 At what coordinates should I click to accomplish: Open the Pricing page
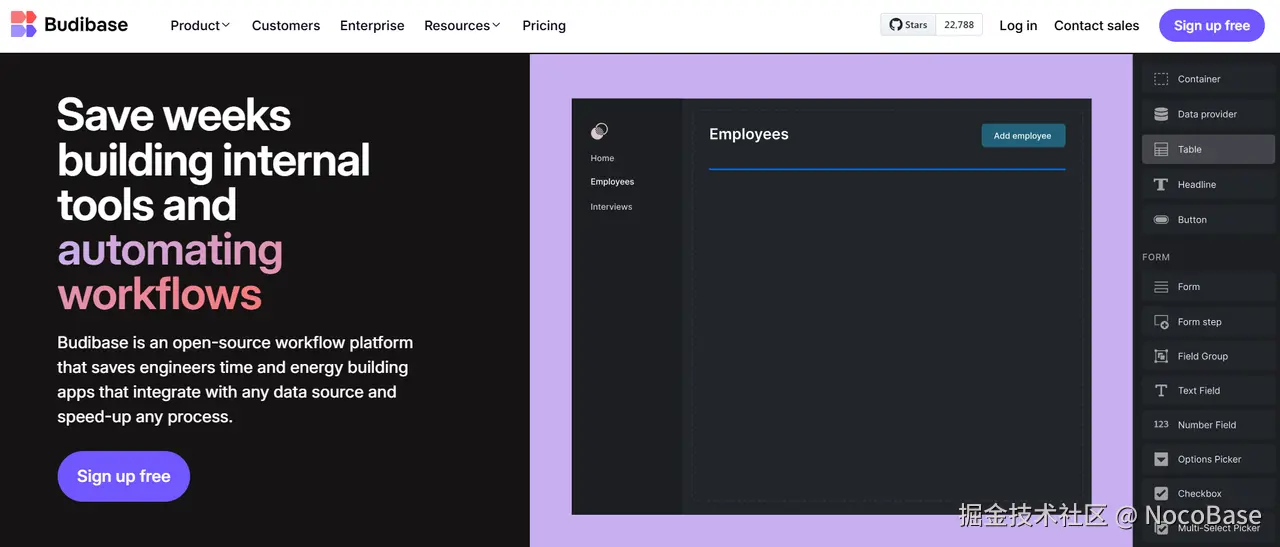click(544, 26)
